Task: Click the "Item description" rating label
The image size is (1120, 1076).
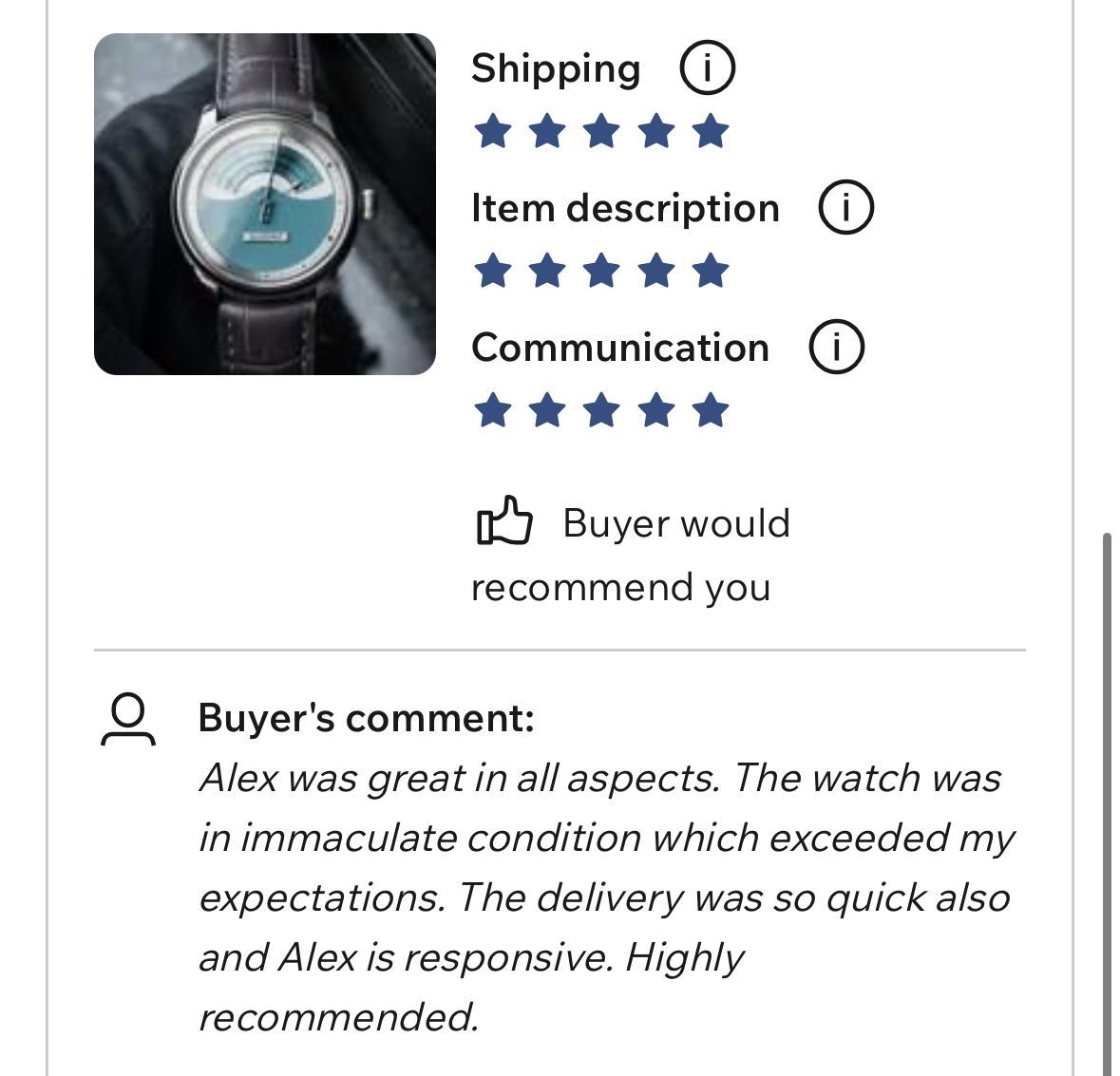Action: coord(625,208)
